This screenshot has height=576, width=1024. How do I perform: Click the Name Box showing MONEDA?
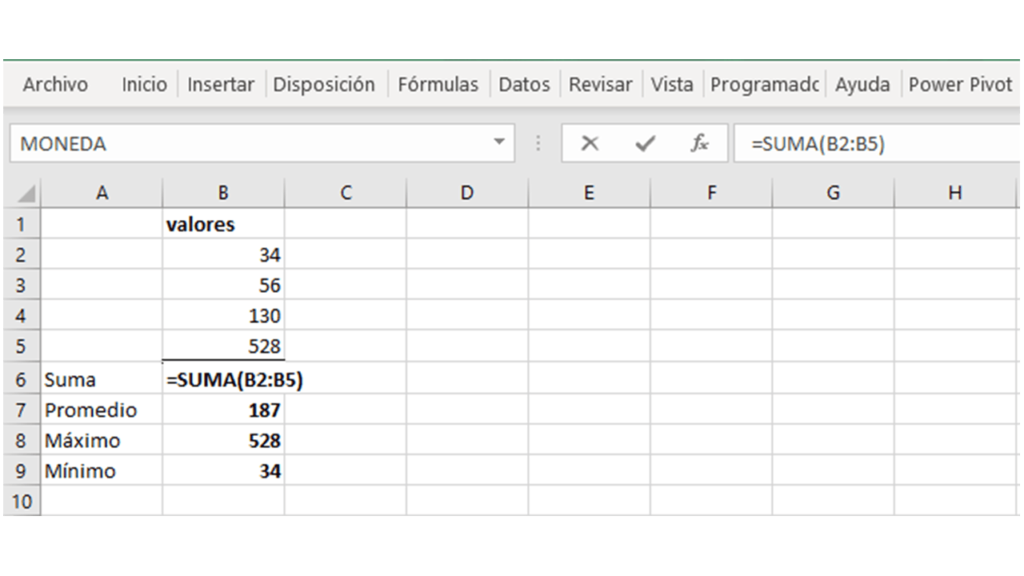tap(250, 144)
